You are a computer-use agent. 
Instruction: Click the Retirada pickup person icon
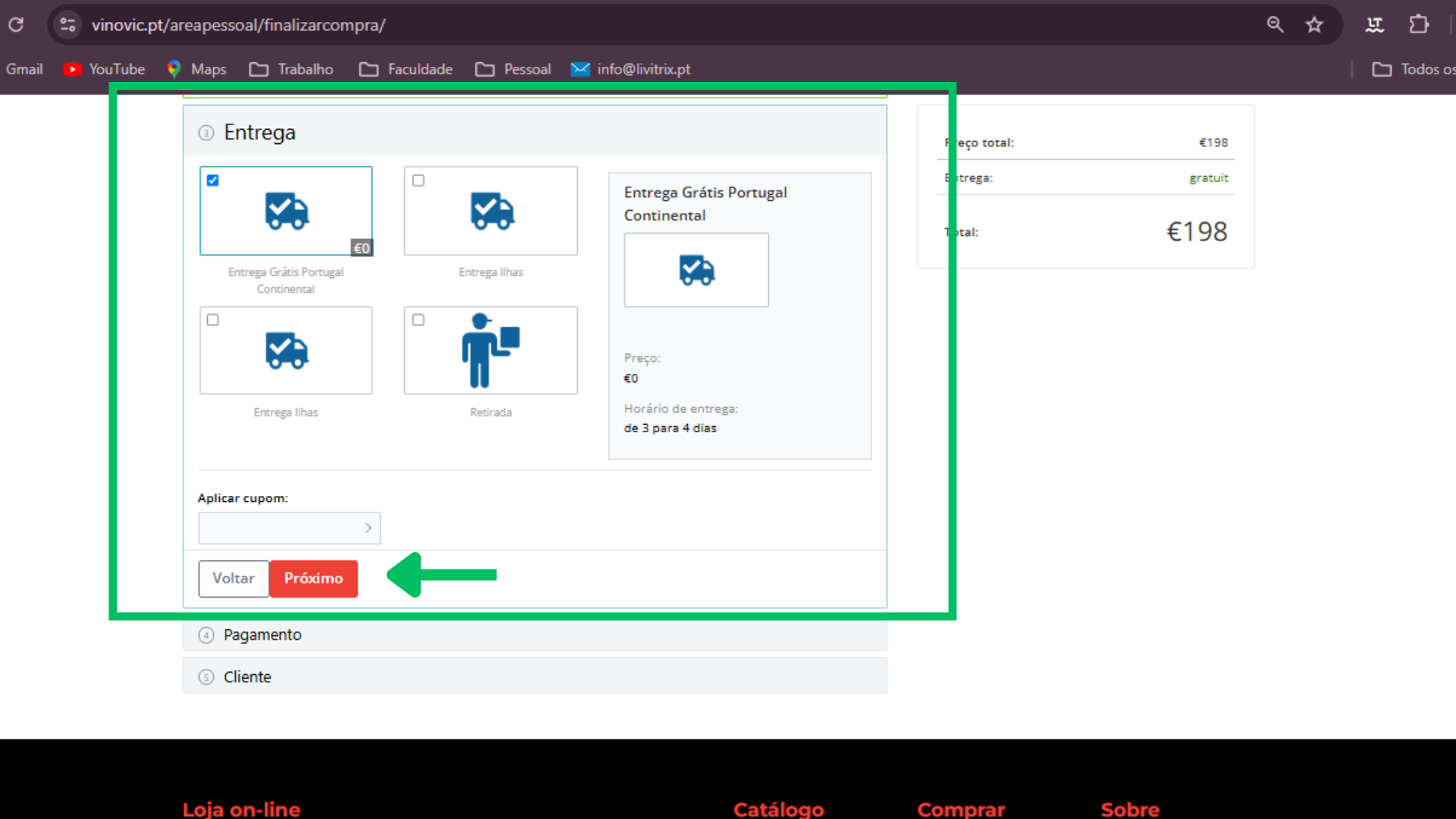pos(490,350)
